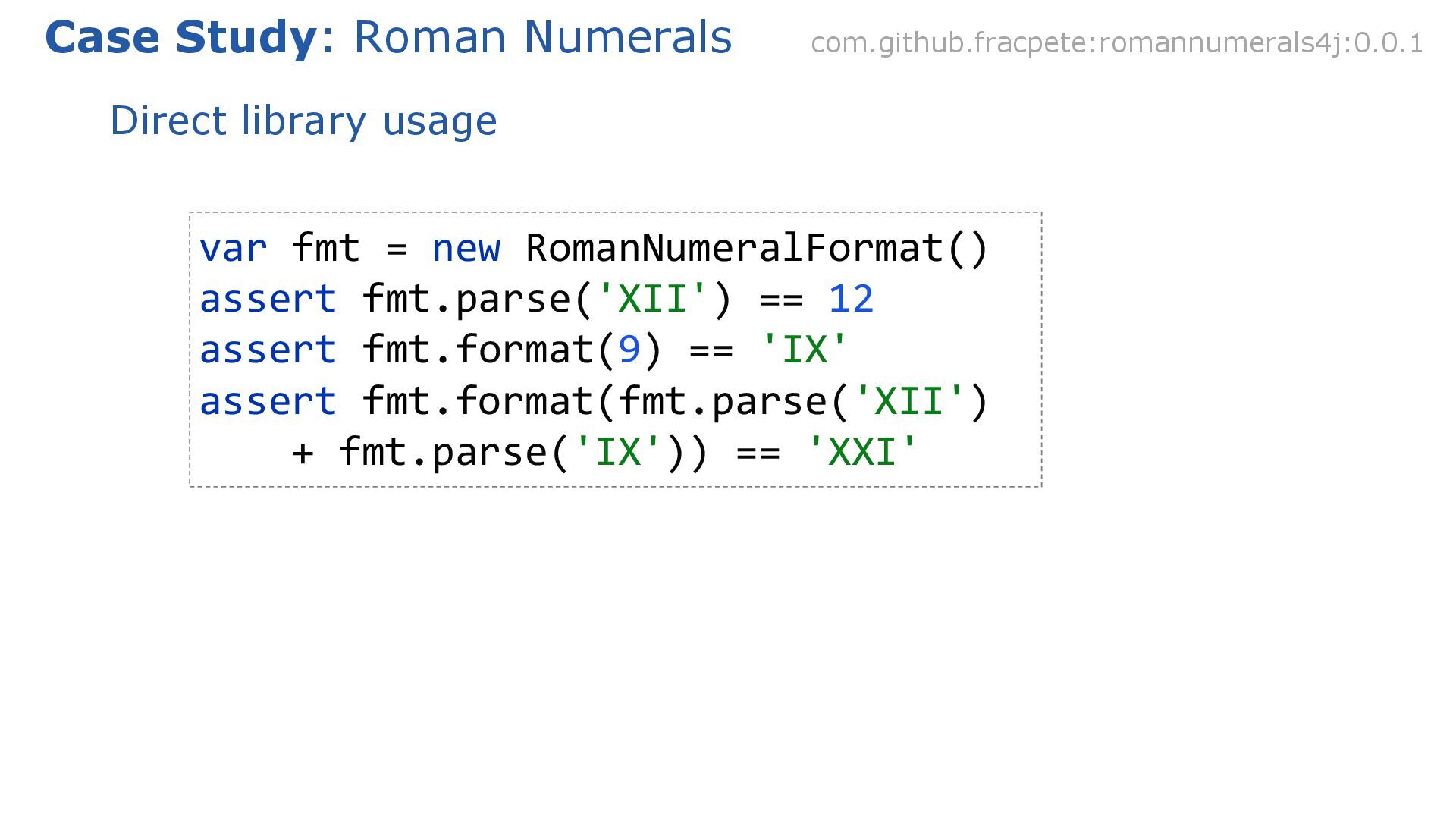The width and height of the screenshot is (1456, 819).
Task: Click the 'var' keyword in code
Action: 233,249
